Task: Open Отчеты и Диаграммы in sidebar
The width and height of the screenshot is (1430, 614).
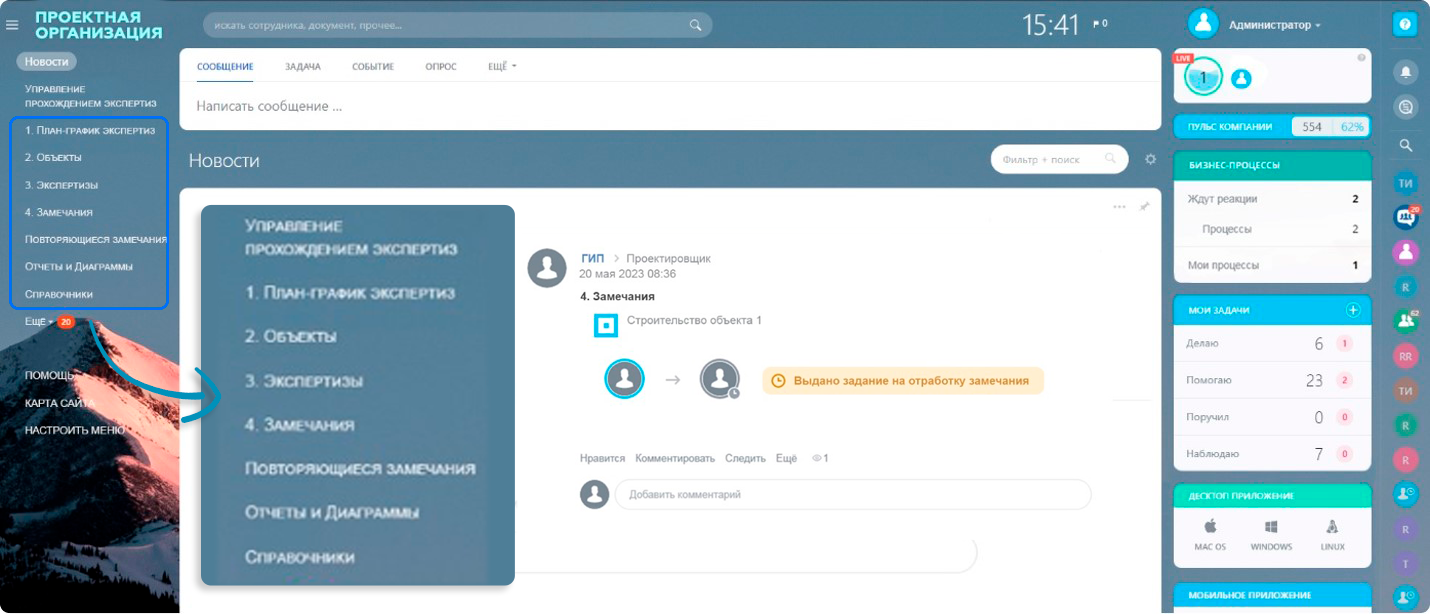Action: pos(79,267)
